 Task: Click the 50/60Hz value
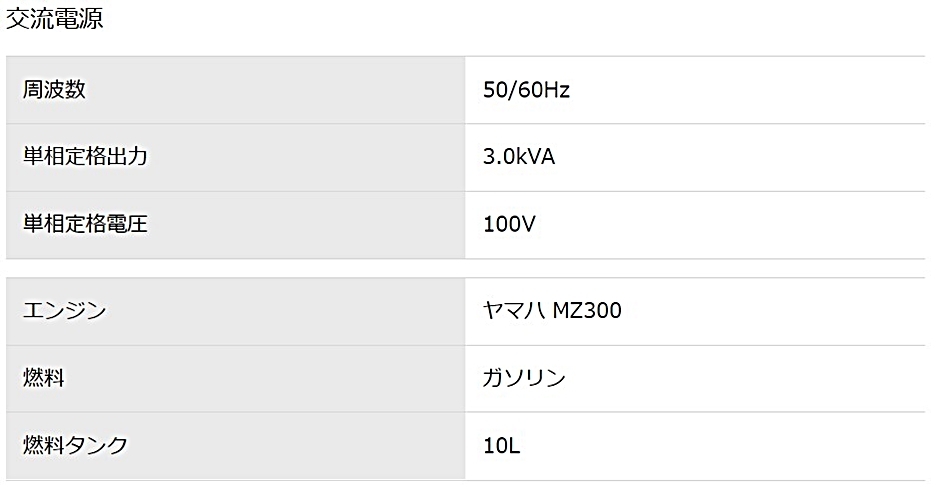(526, 90)
